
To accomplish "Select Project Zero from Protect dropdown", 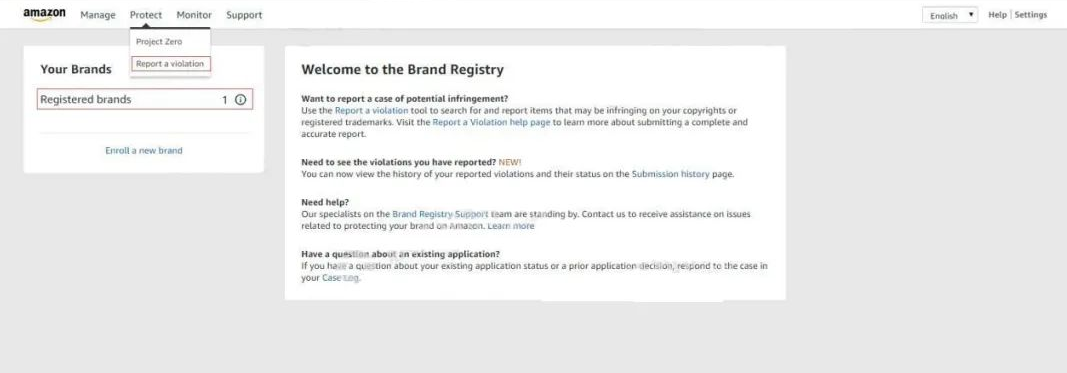I will (159, 42).
